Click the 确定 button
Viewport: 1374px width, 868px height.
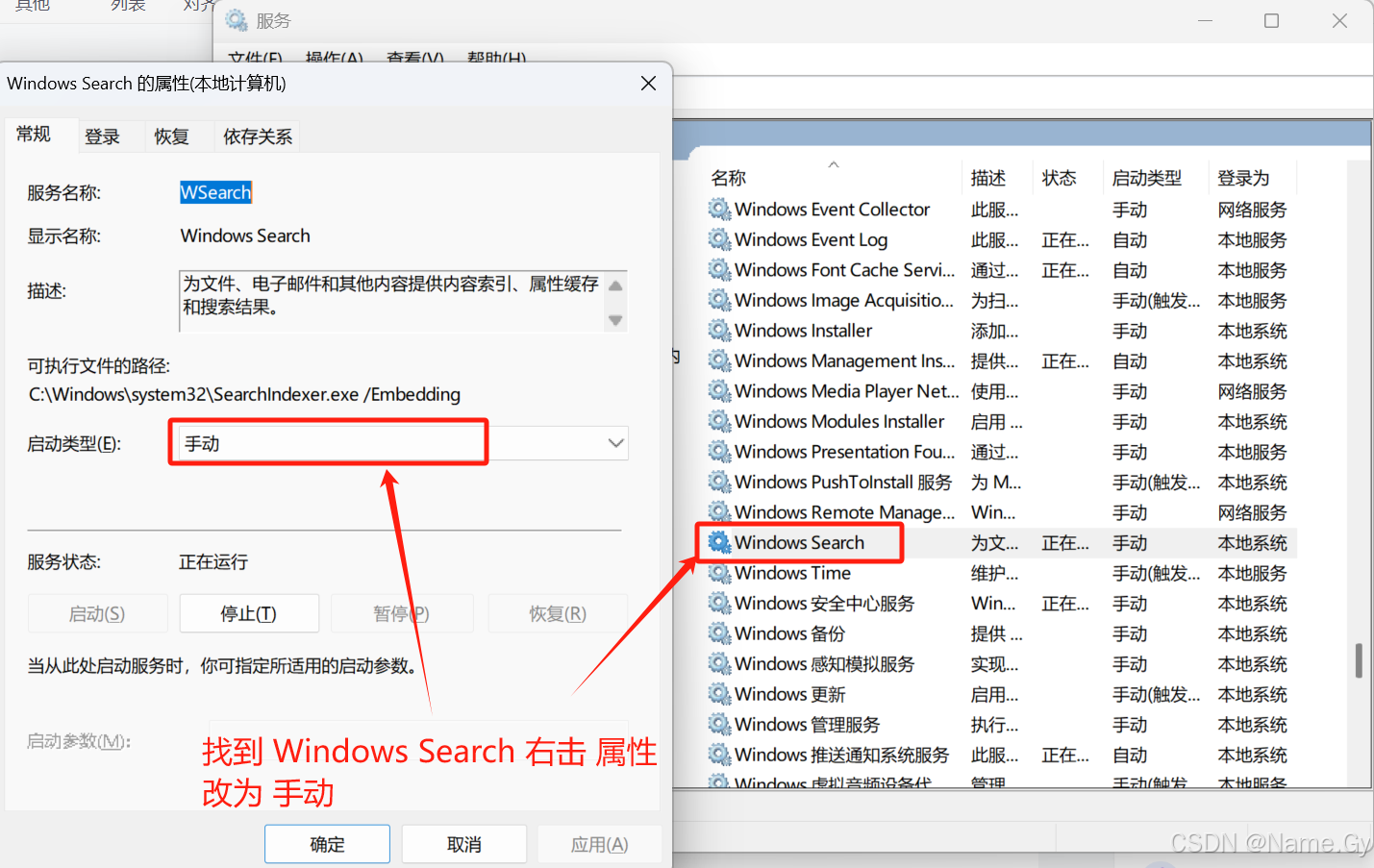tap(327, 844)
